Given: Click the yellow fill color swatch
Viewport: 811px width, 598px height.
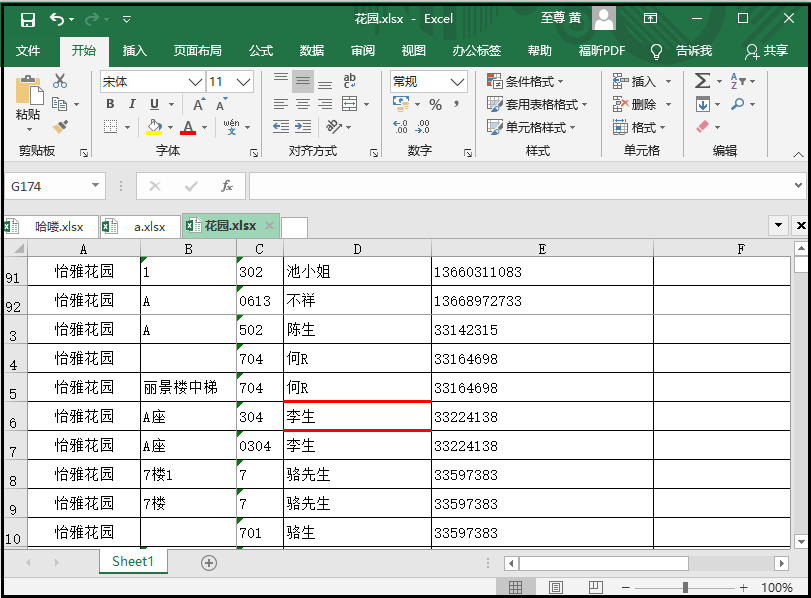Looking at the screenshot, I should click(x=153, y=127).
